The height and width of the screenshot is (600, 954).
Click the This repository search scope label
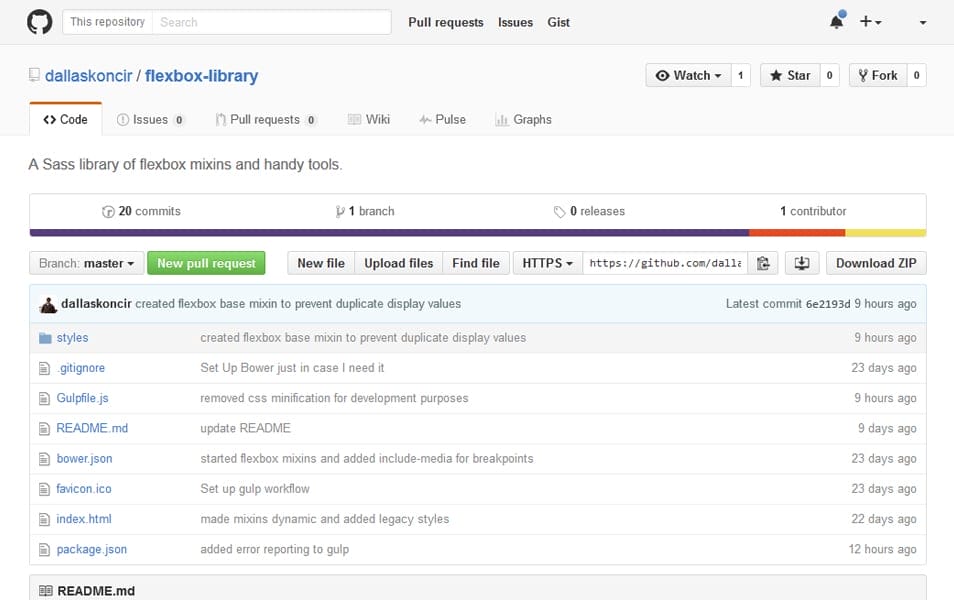[x=108, y=23]
